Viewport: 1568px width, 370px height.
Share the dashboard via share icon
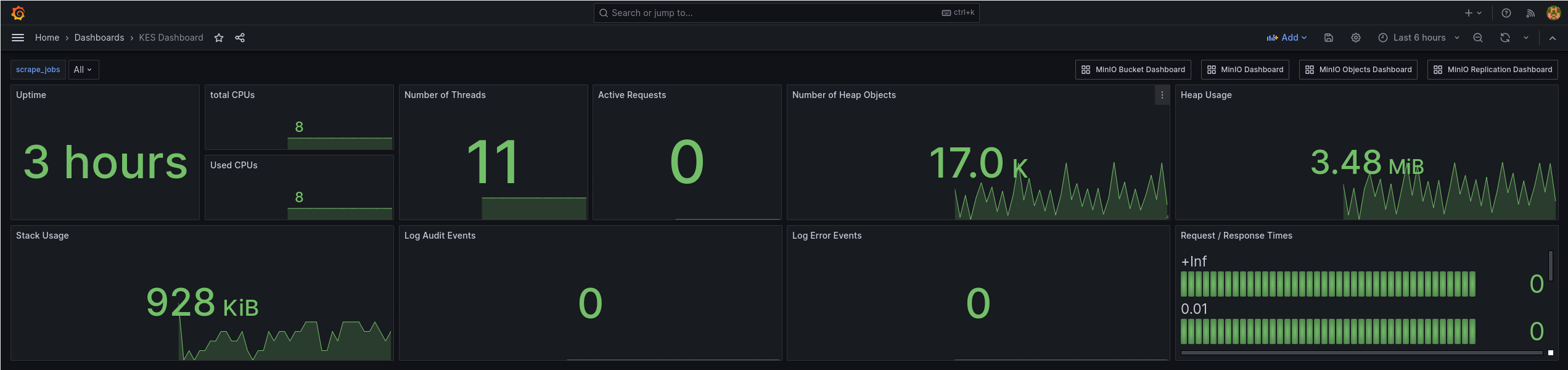(240, 38)
